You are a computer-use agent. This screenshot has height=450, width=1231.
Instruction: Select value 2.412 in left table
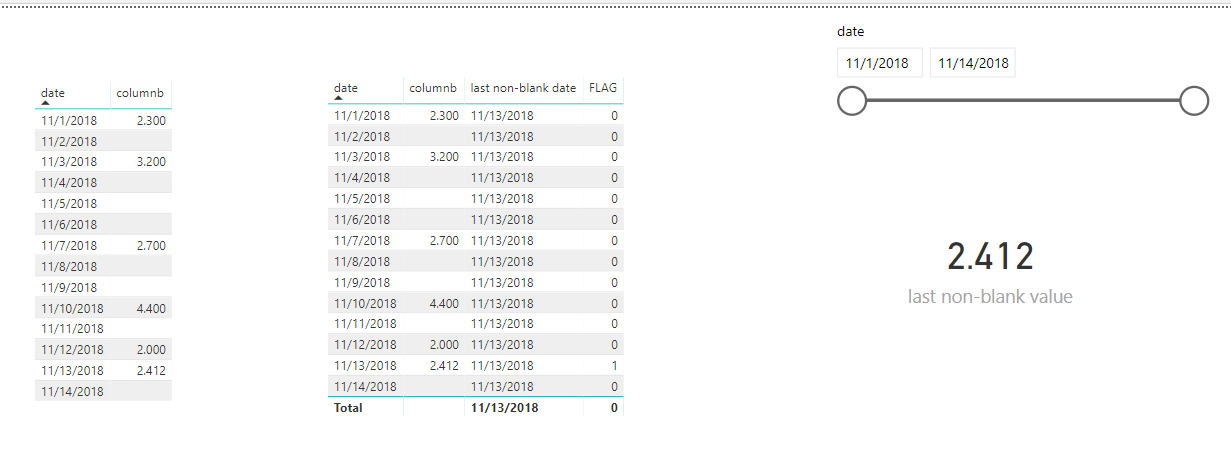point(150,370)
